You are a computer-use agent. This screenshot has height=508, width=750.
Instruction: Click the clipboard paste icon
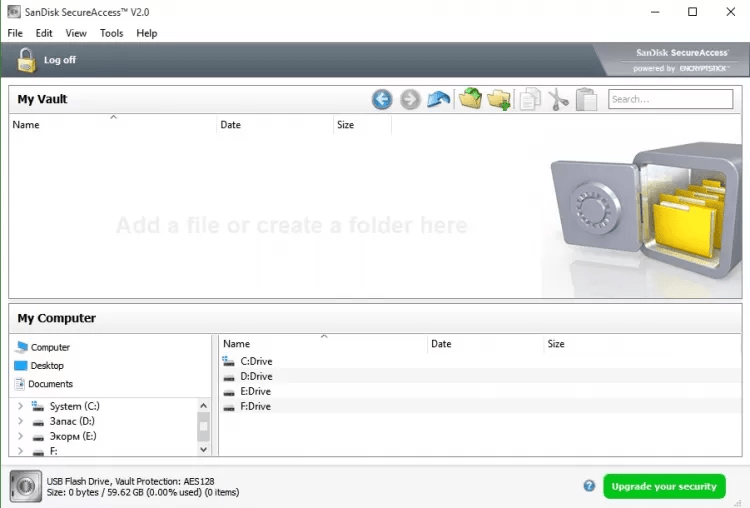coord(586,99)
